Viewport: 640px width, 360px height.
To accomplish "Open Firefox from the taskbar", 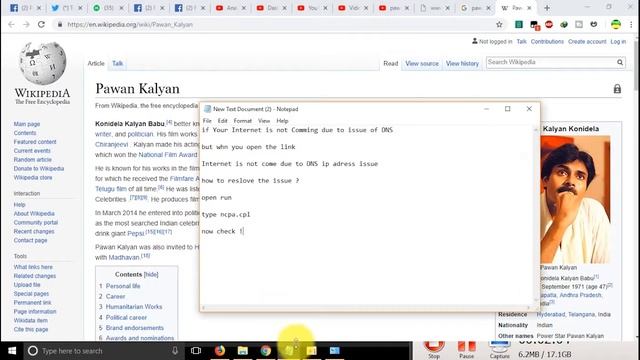I will [x=220, y=351].
